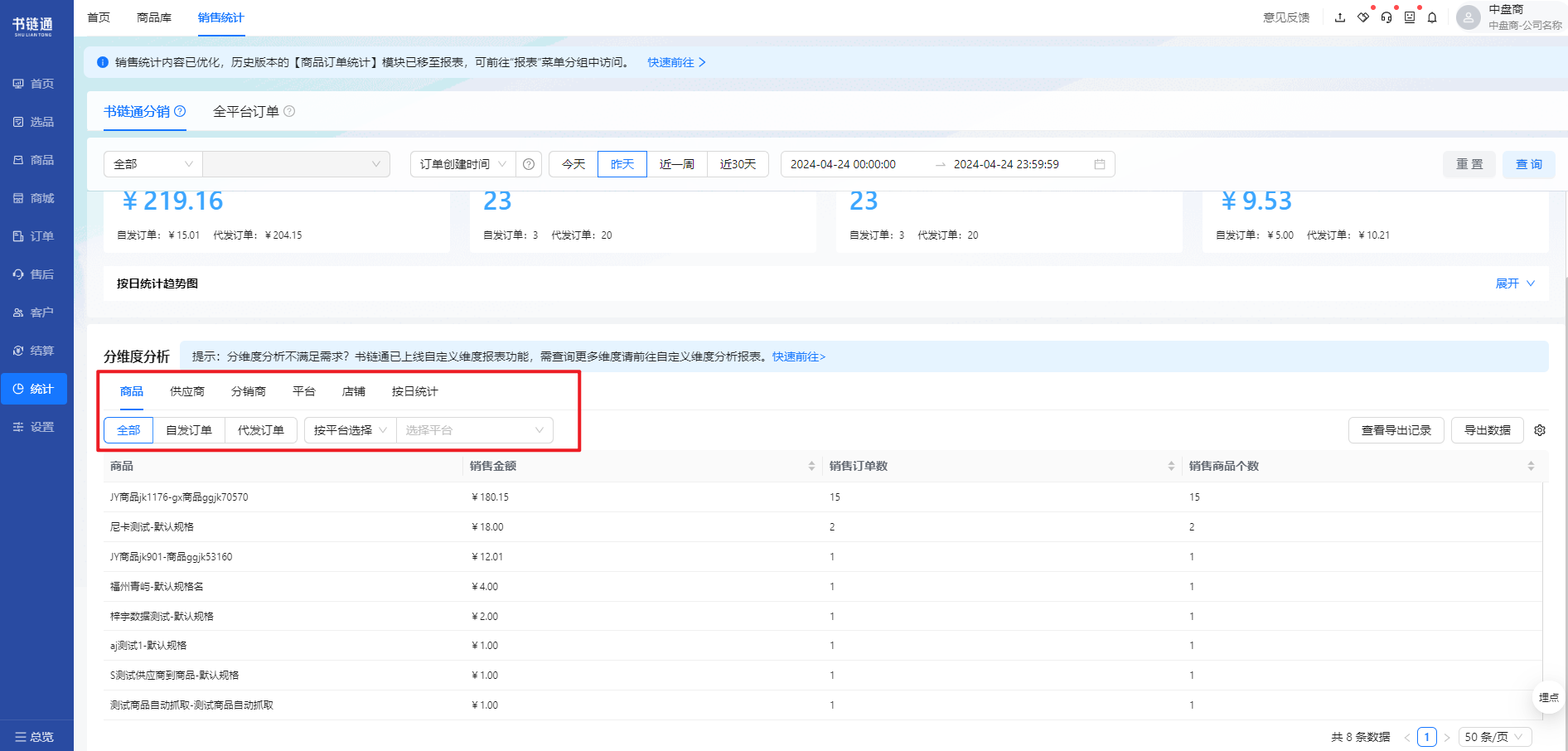Open table column settings gear icon
Image resolution: width=1568 pixels, height=751 pixels.
tap(1540, 430)
